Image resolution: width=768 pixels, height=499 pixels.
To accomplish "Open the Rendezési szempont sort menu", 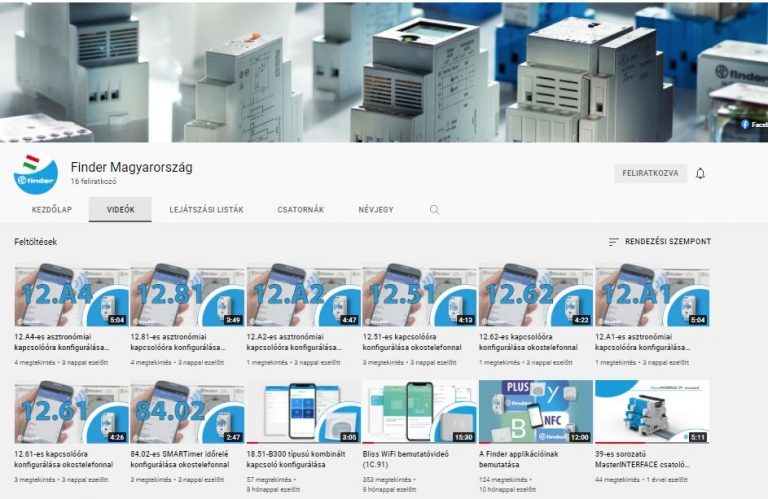I will click(659, 242).
